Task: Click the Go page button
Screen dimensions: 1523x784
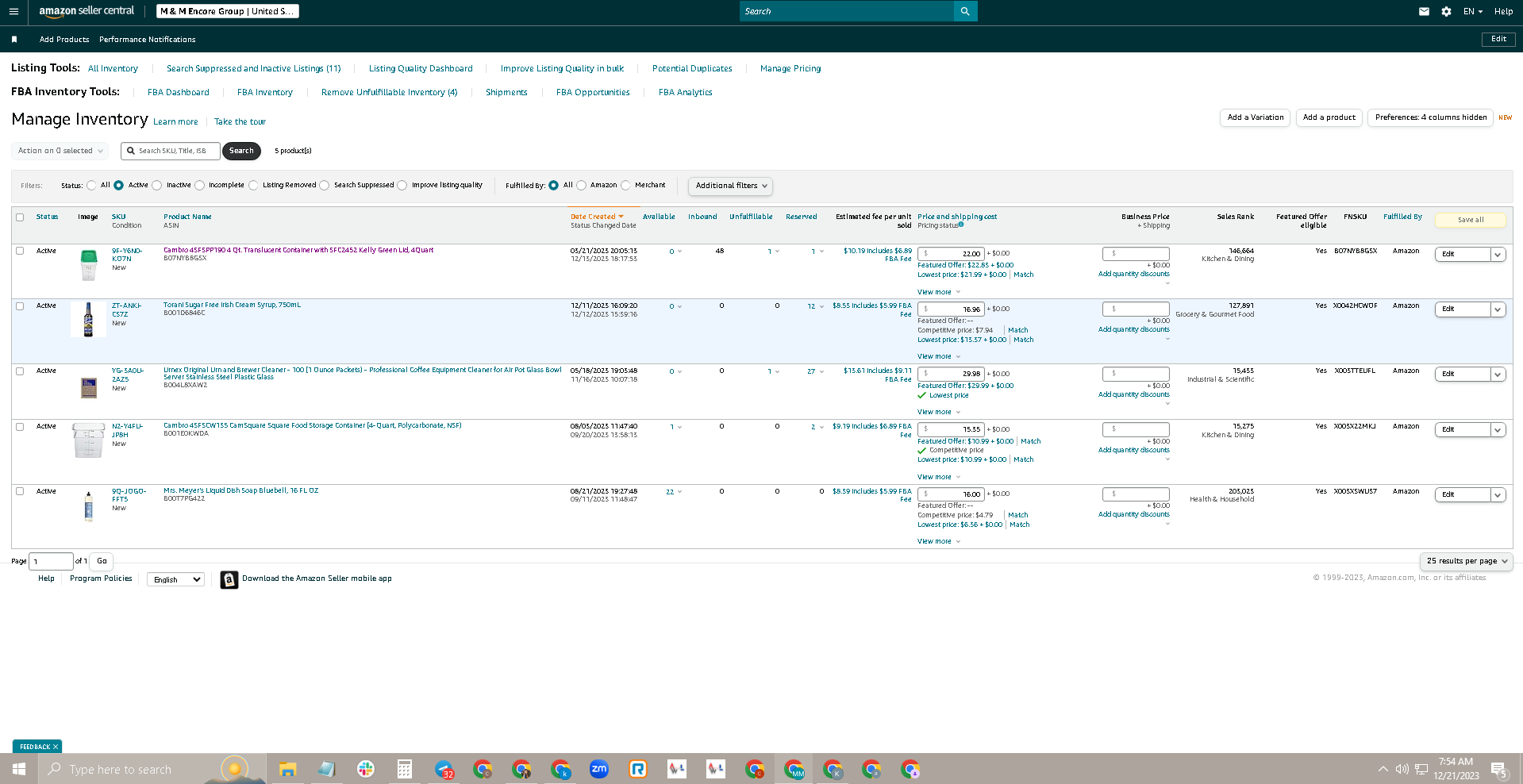Action: point(102,561)
